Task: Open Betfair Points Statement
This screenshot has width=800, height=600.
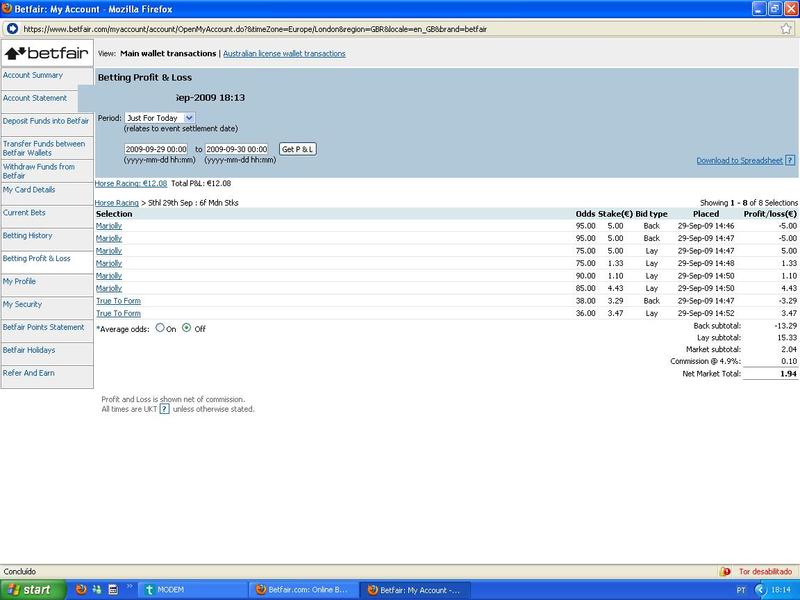Action: 43,327
